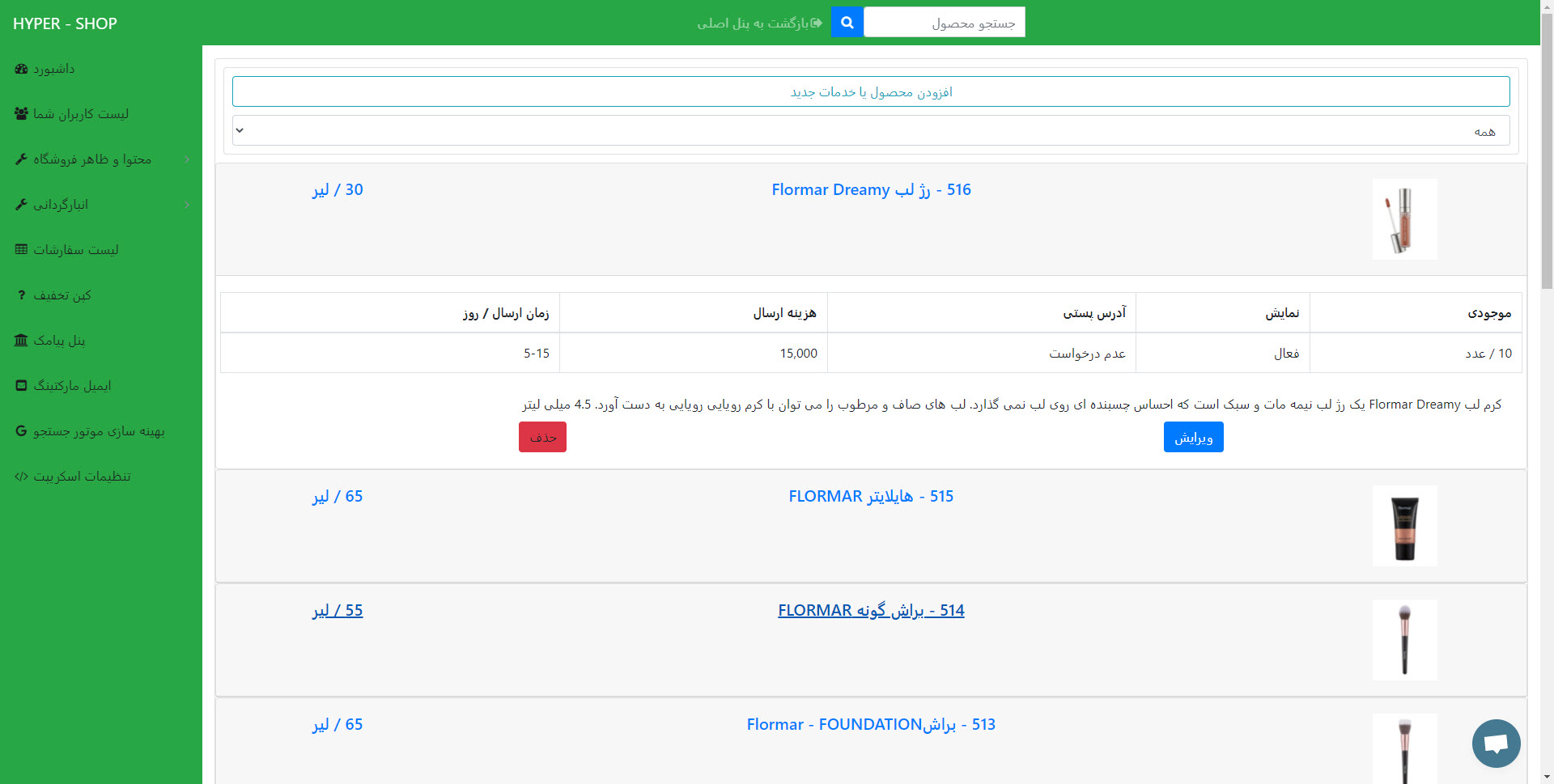Image resolution: width=1554 pixels, height=784 pixels.
Task: Click the page vertical scrollbar thumb
Action: 1547,151
